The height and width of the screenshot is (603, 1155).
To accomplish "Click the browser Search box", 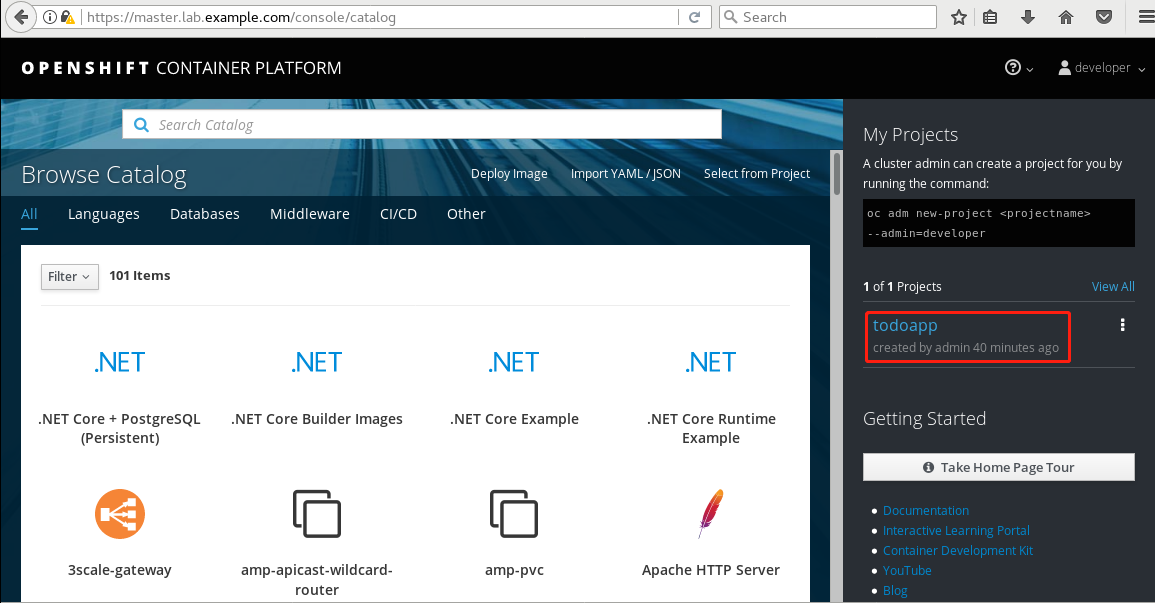I will [828, 17].
